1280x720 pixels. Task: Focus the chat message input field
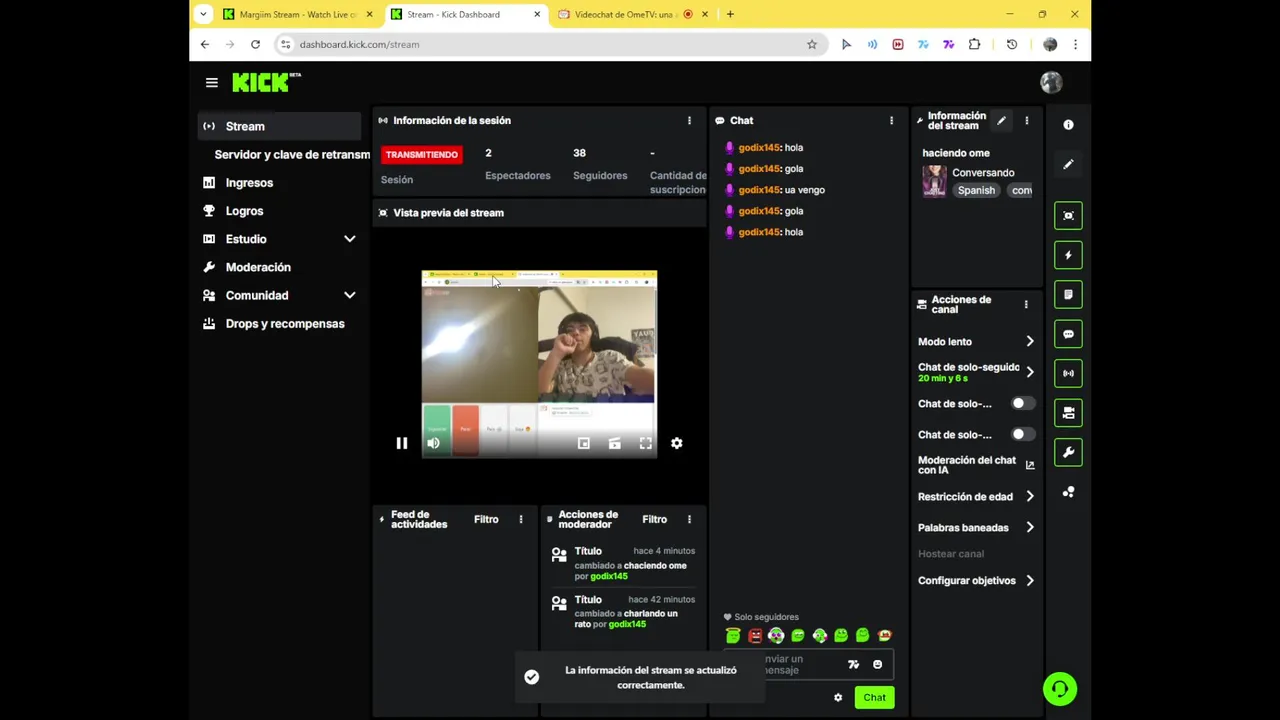tap(806, 665)
